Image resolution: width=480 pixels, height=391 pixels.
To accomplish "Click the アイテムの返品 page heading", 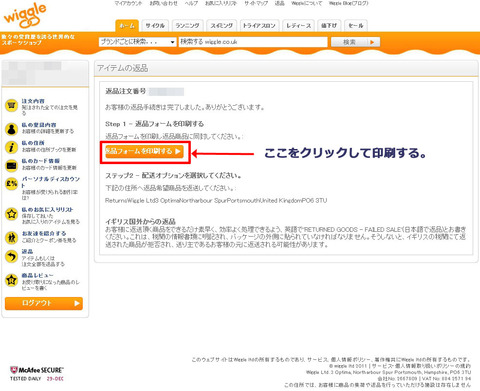I will (123, 68).
